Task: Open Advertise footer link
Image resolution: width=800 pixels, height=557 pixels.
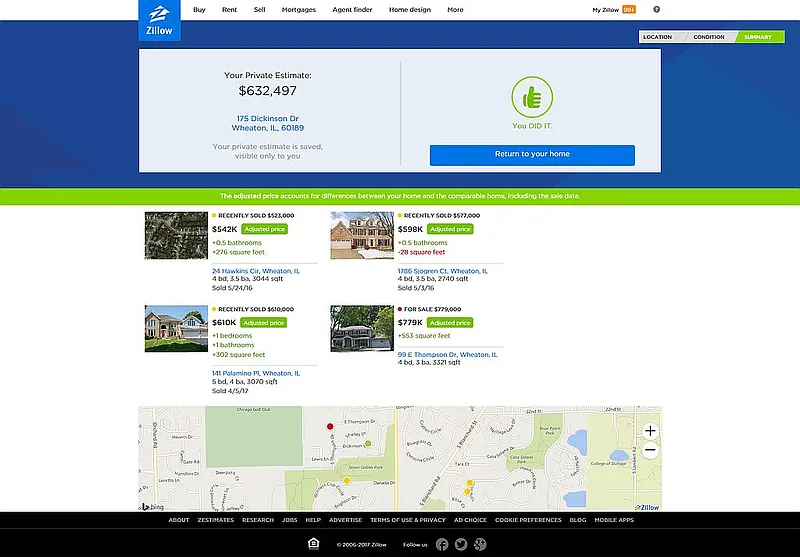Action: point(345,520)
